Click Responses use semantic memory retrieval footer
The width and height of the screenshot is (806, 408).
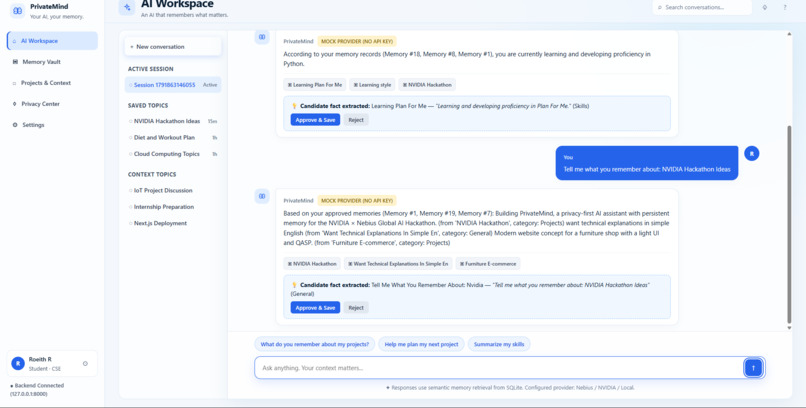click(x=510, y=387)
